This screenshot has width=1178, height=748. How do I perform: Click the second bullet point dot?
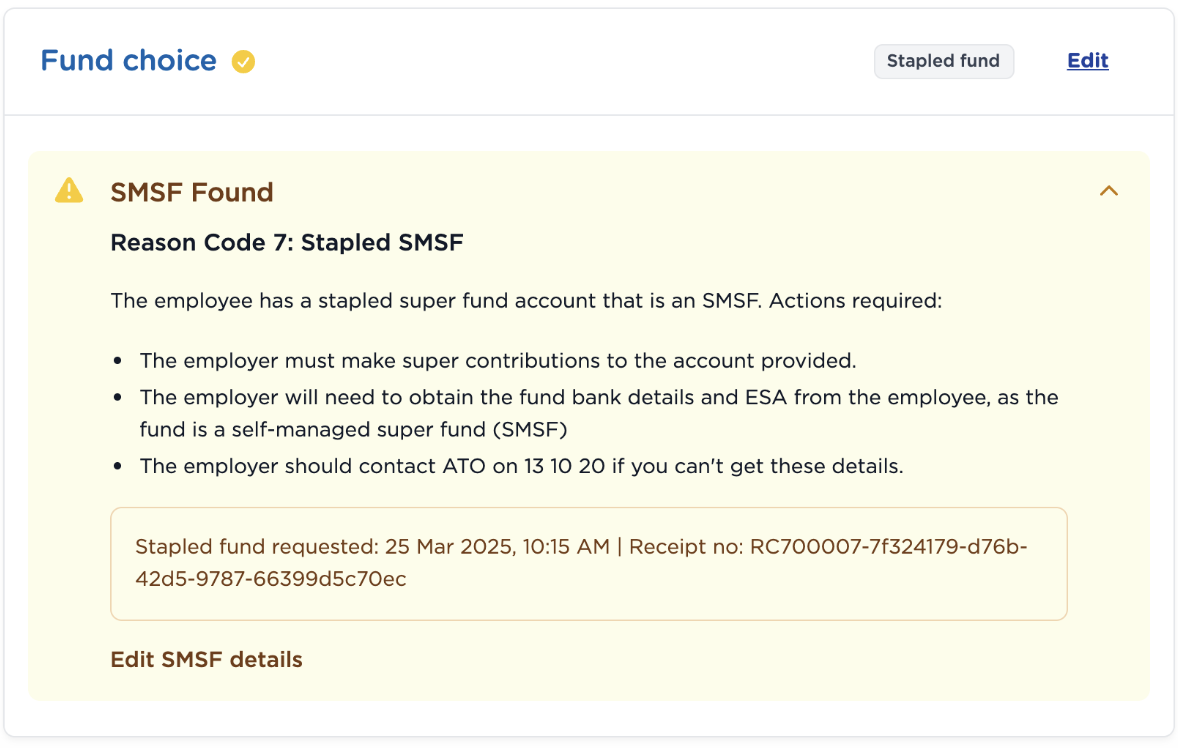tap(119, 398)
